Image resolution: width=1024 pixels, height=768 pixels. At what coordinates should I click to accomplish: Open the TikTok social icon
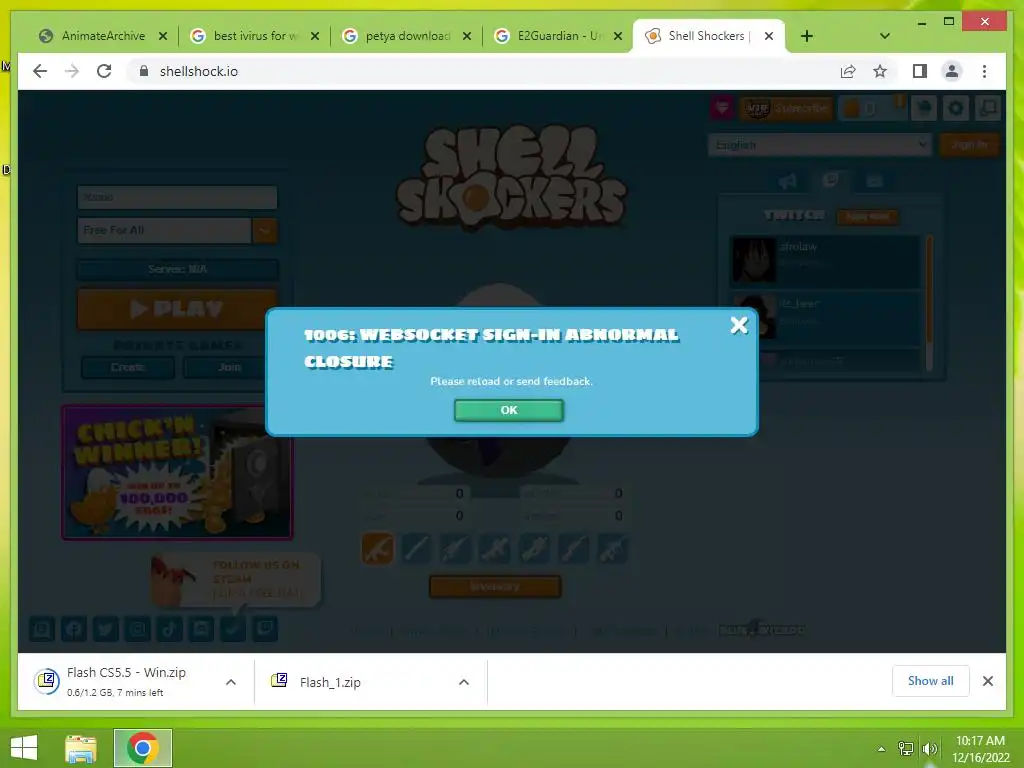tap(169, 629)
